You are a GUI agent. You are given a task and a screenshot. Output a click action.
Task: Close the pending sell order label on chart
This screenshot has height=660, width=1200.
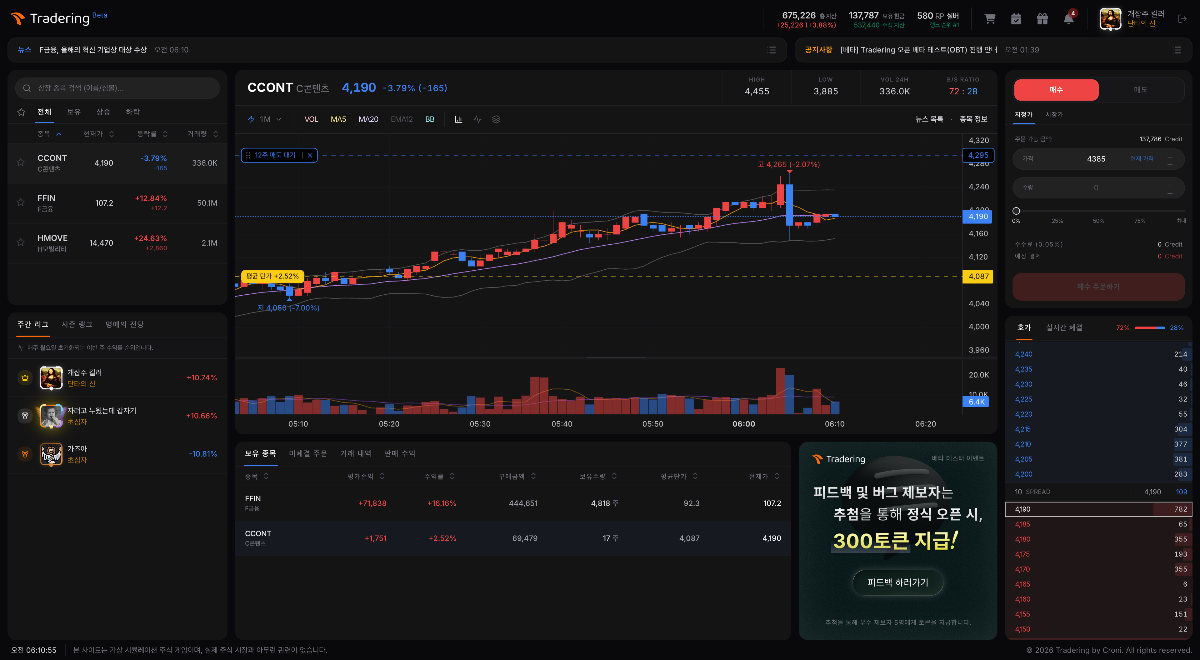pyautogui.click(x=310, y=155)
